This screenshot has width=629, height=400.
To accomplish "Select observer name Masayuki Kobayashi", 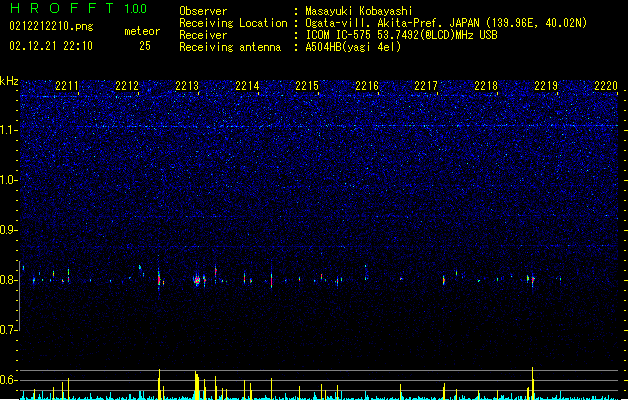I will 359,11.
